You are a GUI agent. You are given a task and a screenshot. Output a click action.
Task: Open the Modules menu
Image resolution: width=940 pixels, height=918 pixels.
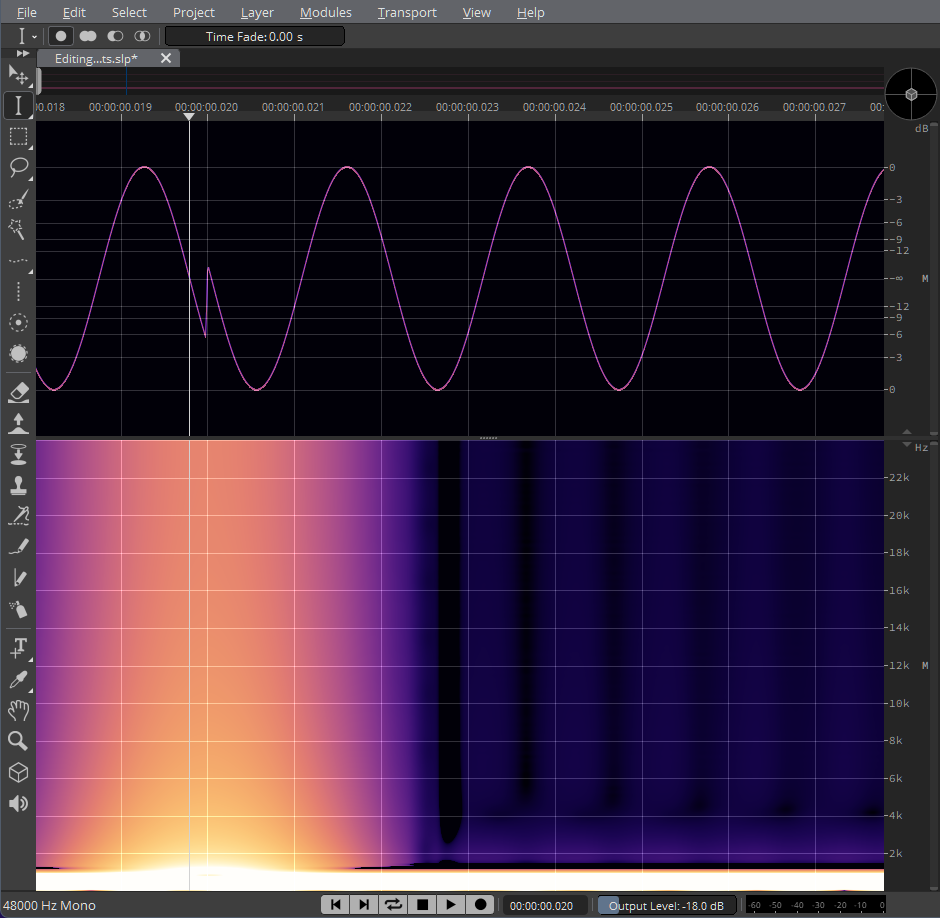(x=325, y=12)
